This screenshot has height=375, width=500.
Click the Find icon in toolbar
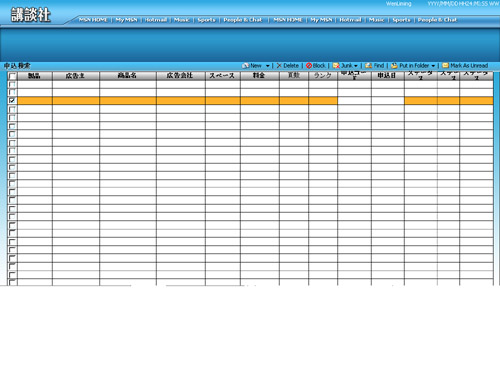(368, 66)
